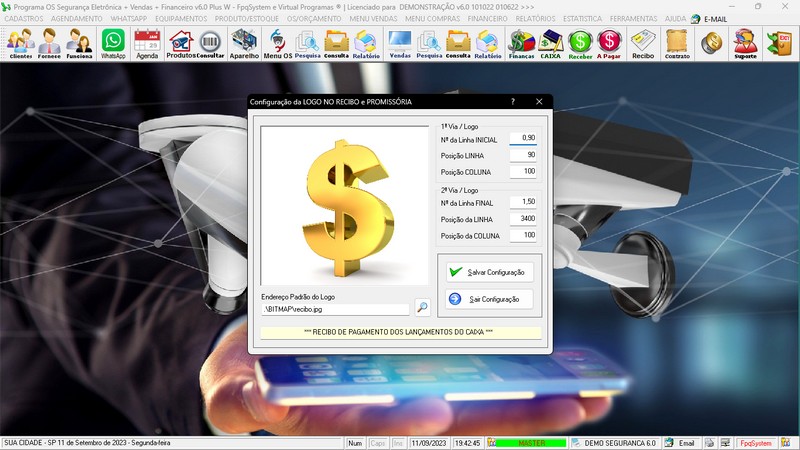Open the A Pagar red dollar icon
This screenshot has width=800, height=450.
[609, 43]
